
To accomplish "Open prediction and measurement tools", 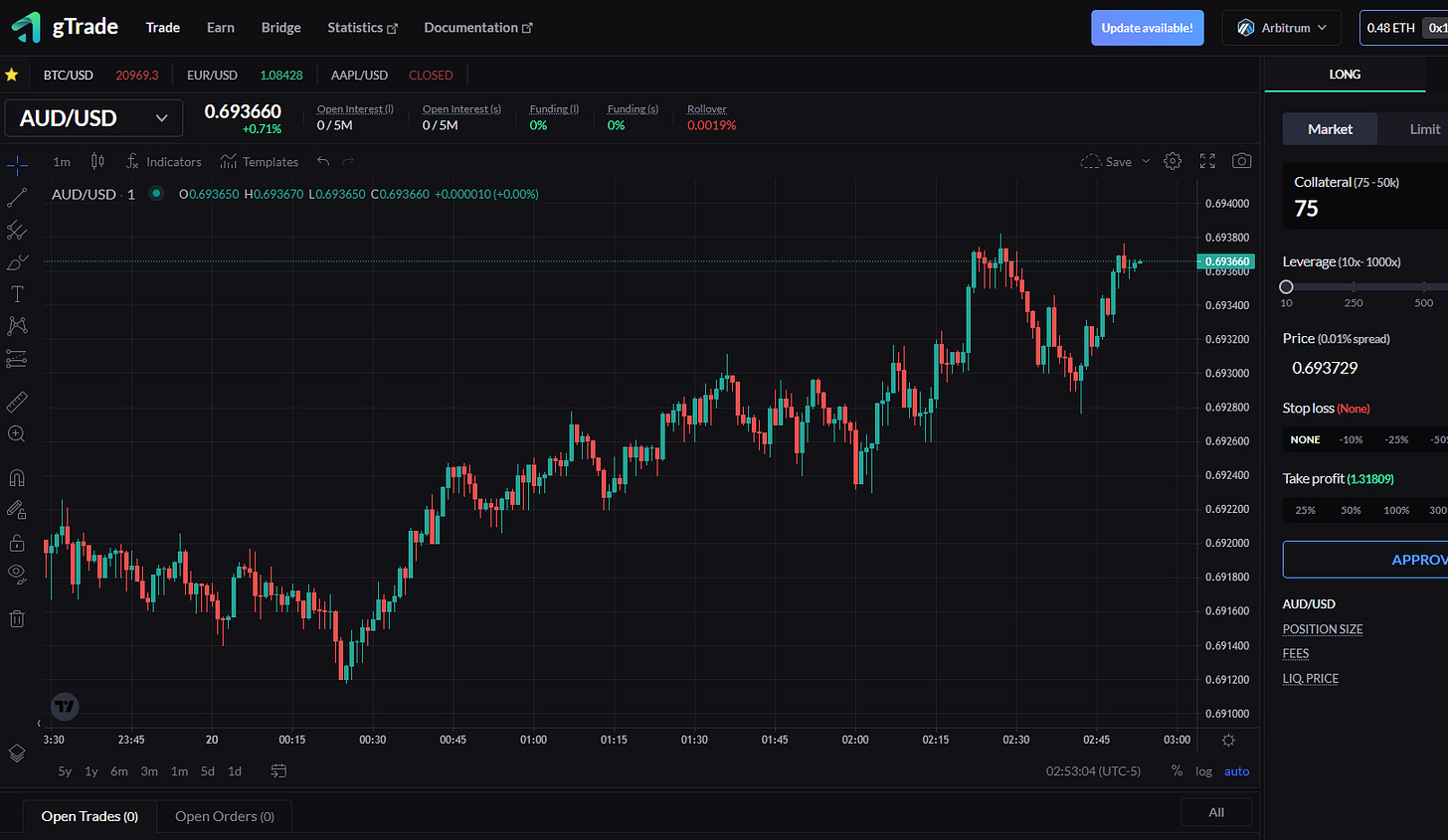I will click(17, 358).
